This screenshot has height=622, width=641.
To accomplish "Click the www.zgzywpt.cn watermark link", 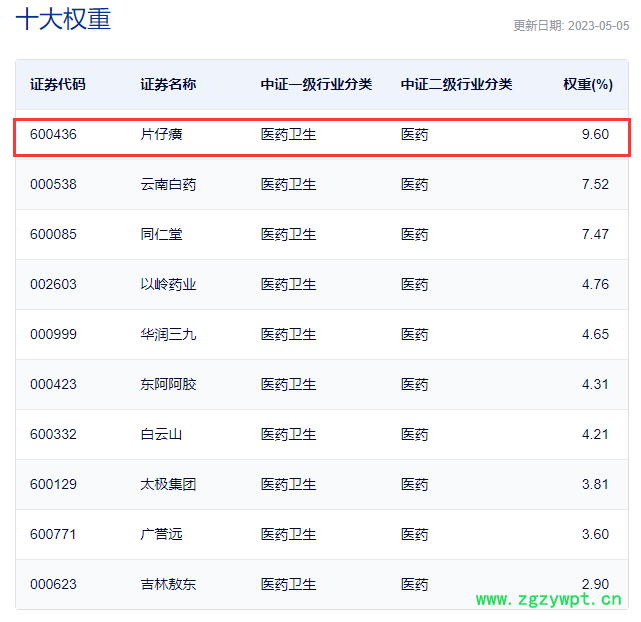I will pyautogui.click(x=549, y=600).
